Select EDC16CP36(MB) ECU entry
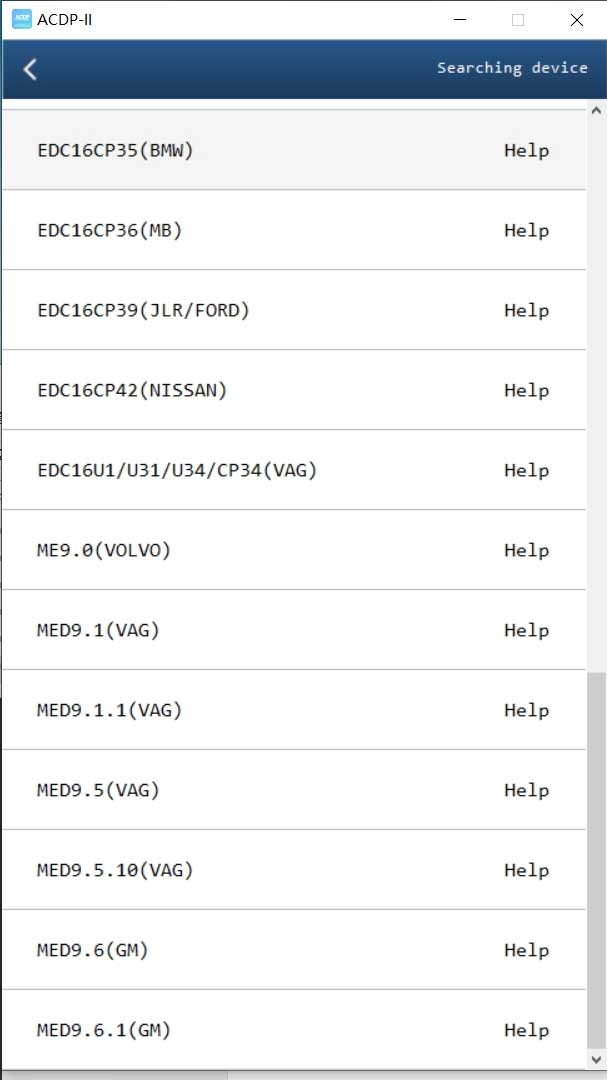This screenshot has width=607, height=1080. (x=110, y=231)
